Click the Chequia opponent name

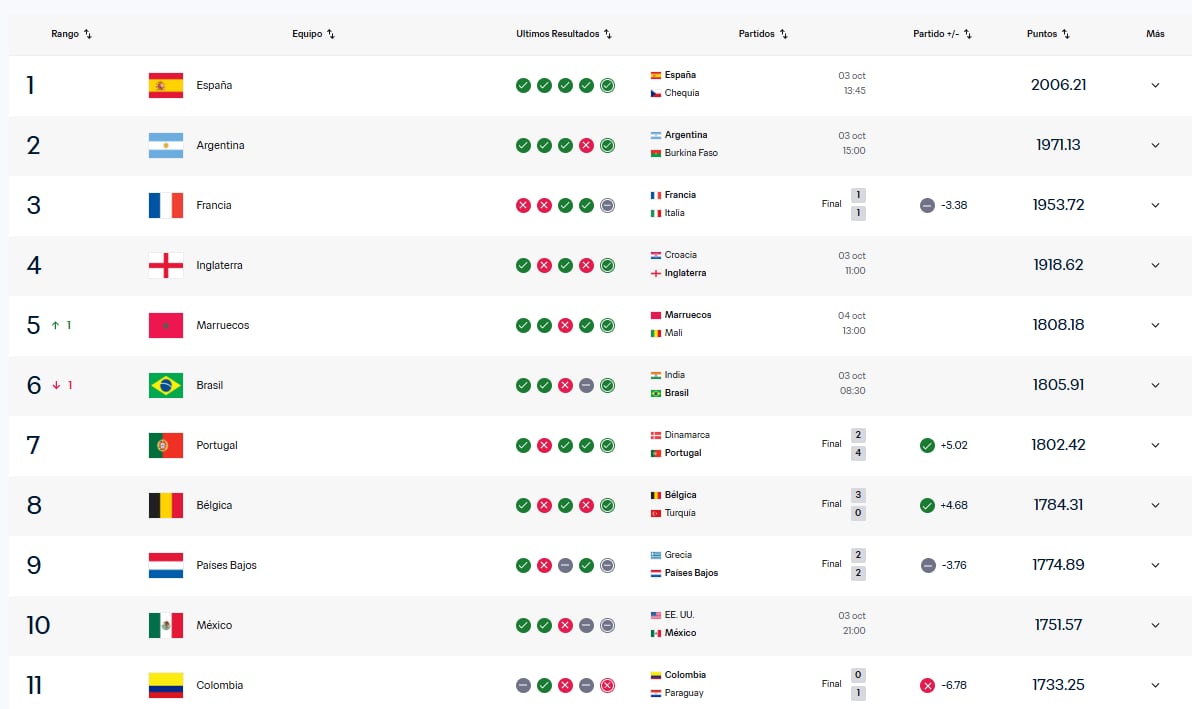click(x=682, y=93)
